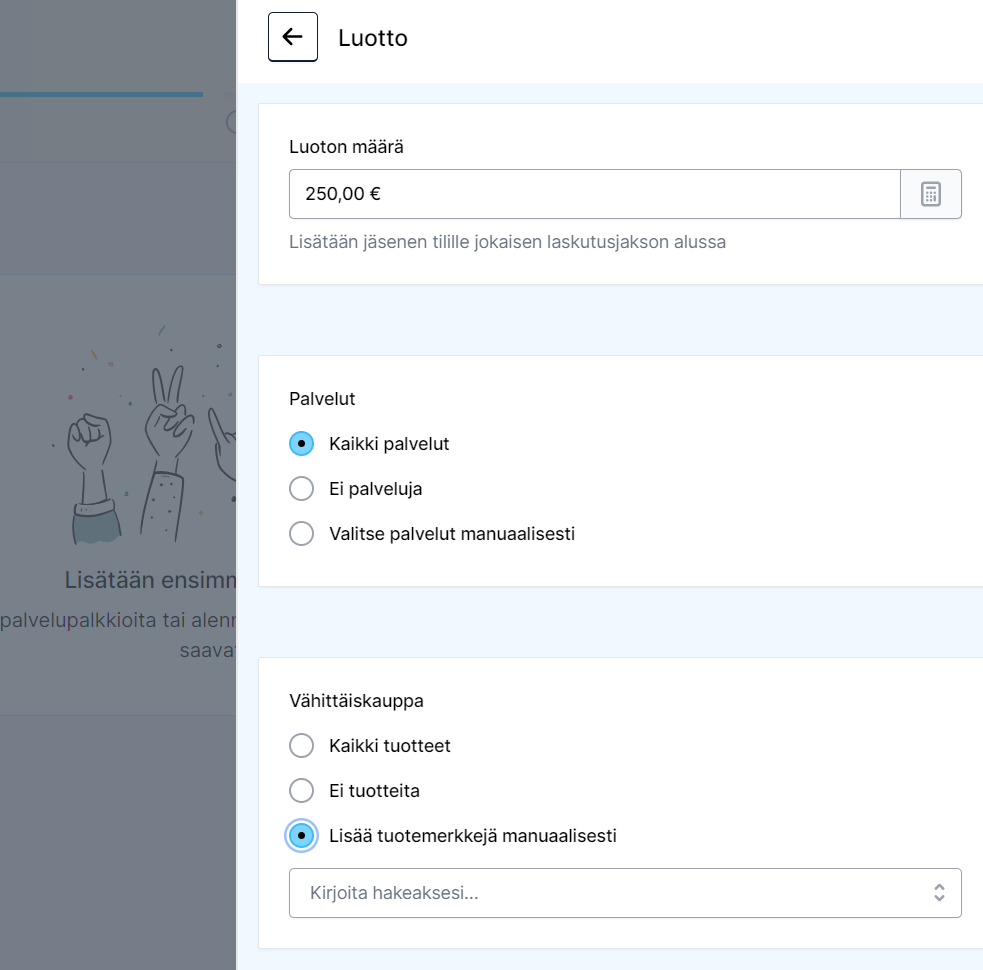Click the 'Luoton määrä' amount field
Image resolution: width=983 pixels, height=970 pixels.
[594, 194]
